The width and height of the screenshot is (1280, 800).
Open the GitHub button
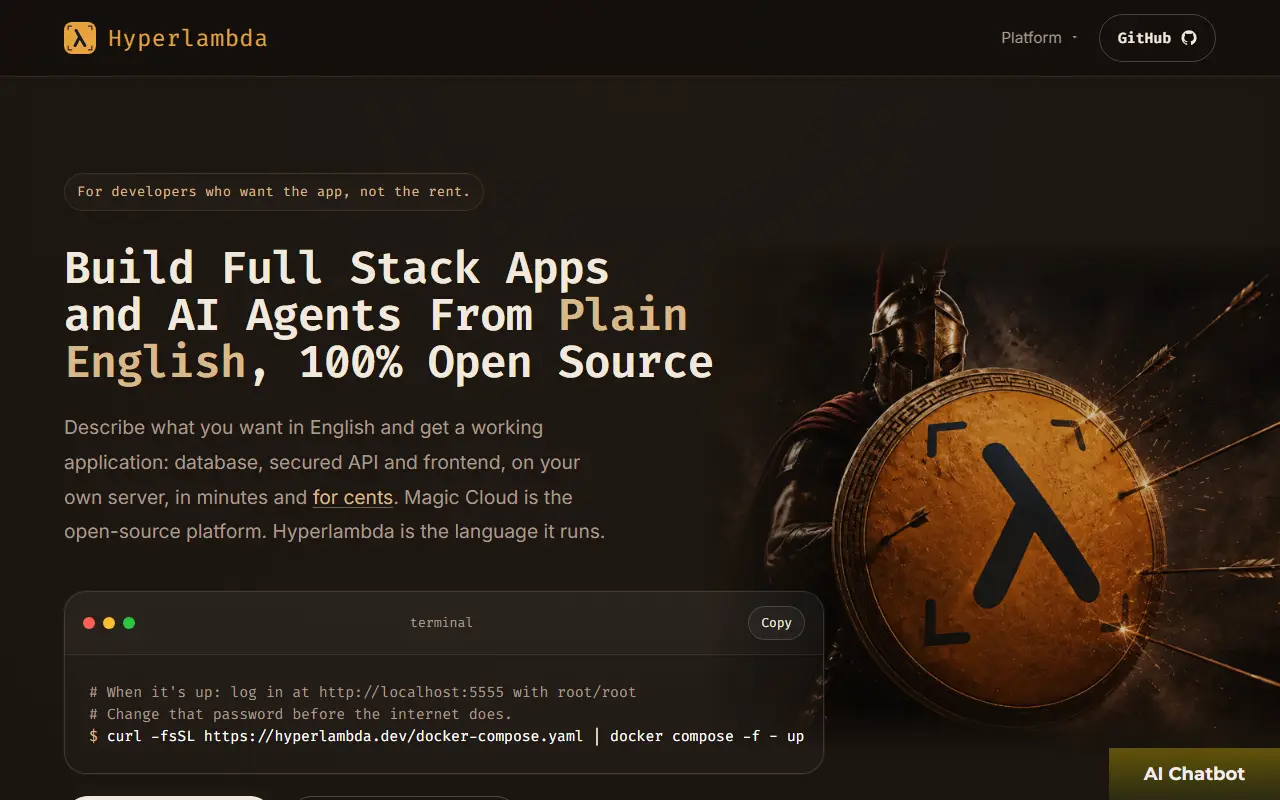coord(1157,38)
